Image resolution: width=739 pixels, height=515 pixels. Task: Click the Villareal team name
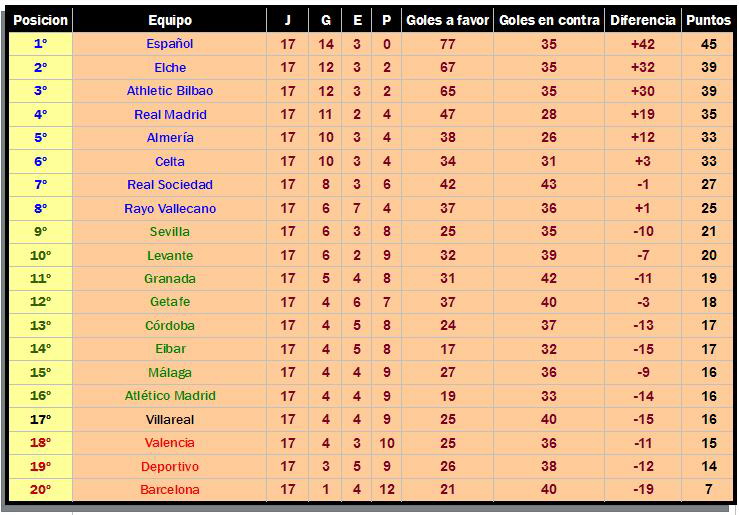pyautogui.click(x=170, y=419)
